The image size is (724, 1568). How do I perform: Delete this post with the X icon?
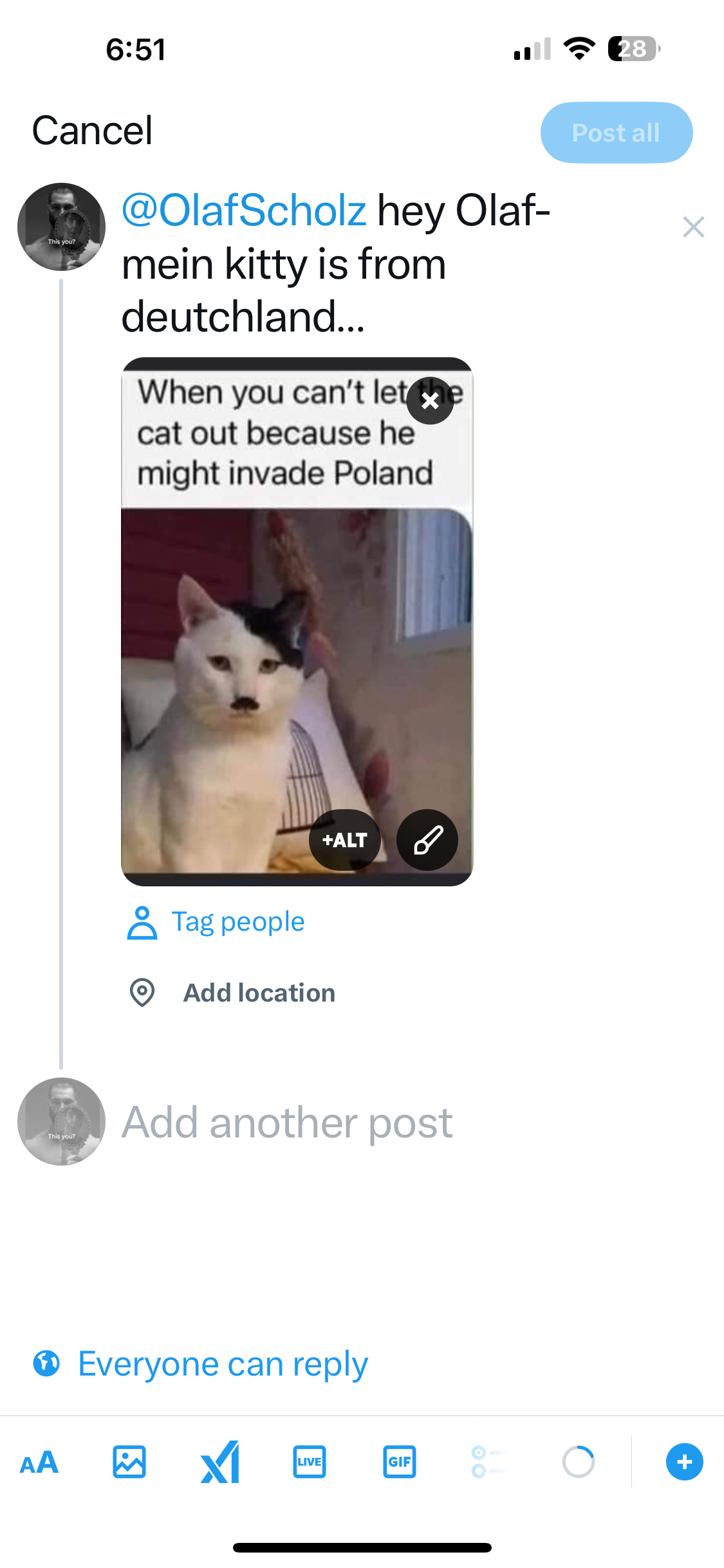pyautogui.click(x=694, y=227)
